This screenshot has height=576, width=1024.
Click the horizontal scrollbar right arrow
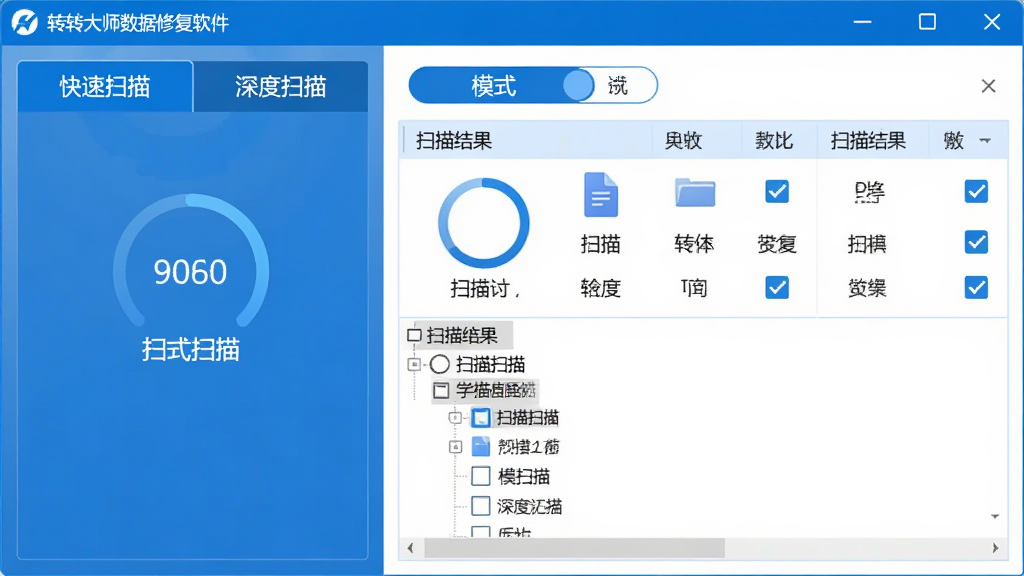tap(995, 548)
